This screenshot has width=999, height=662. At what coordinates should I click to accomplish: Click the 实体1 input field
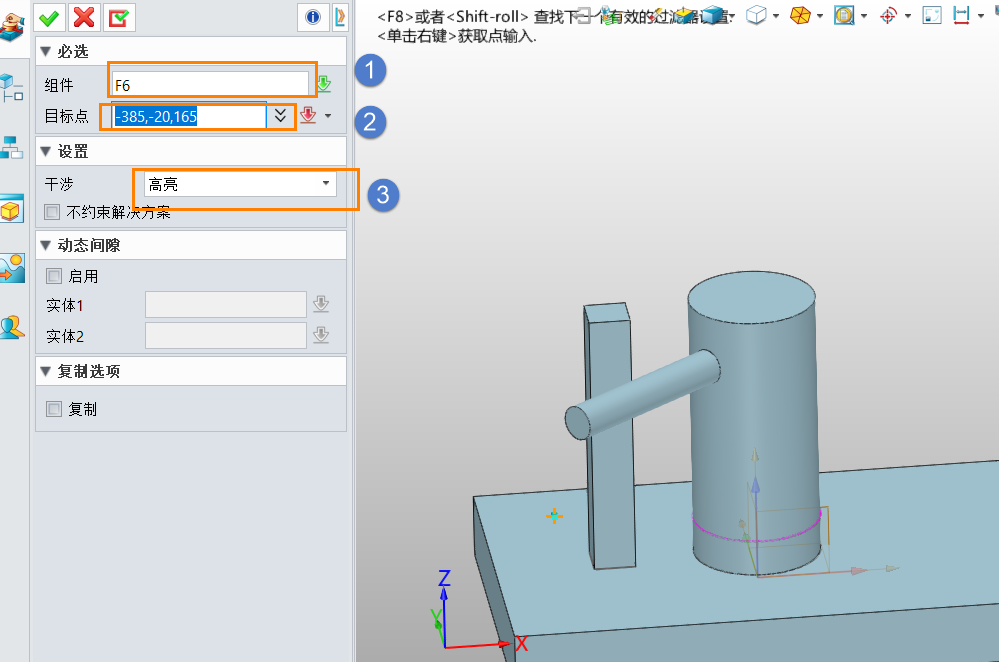226,305
